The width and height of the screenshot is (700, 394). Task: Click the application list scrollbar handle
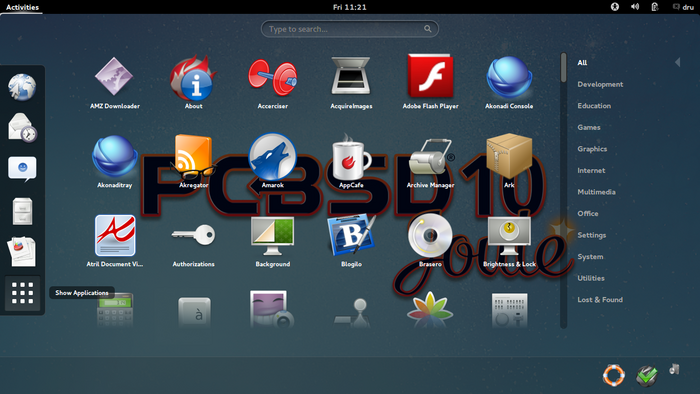point(563,67)
